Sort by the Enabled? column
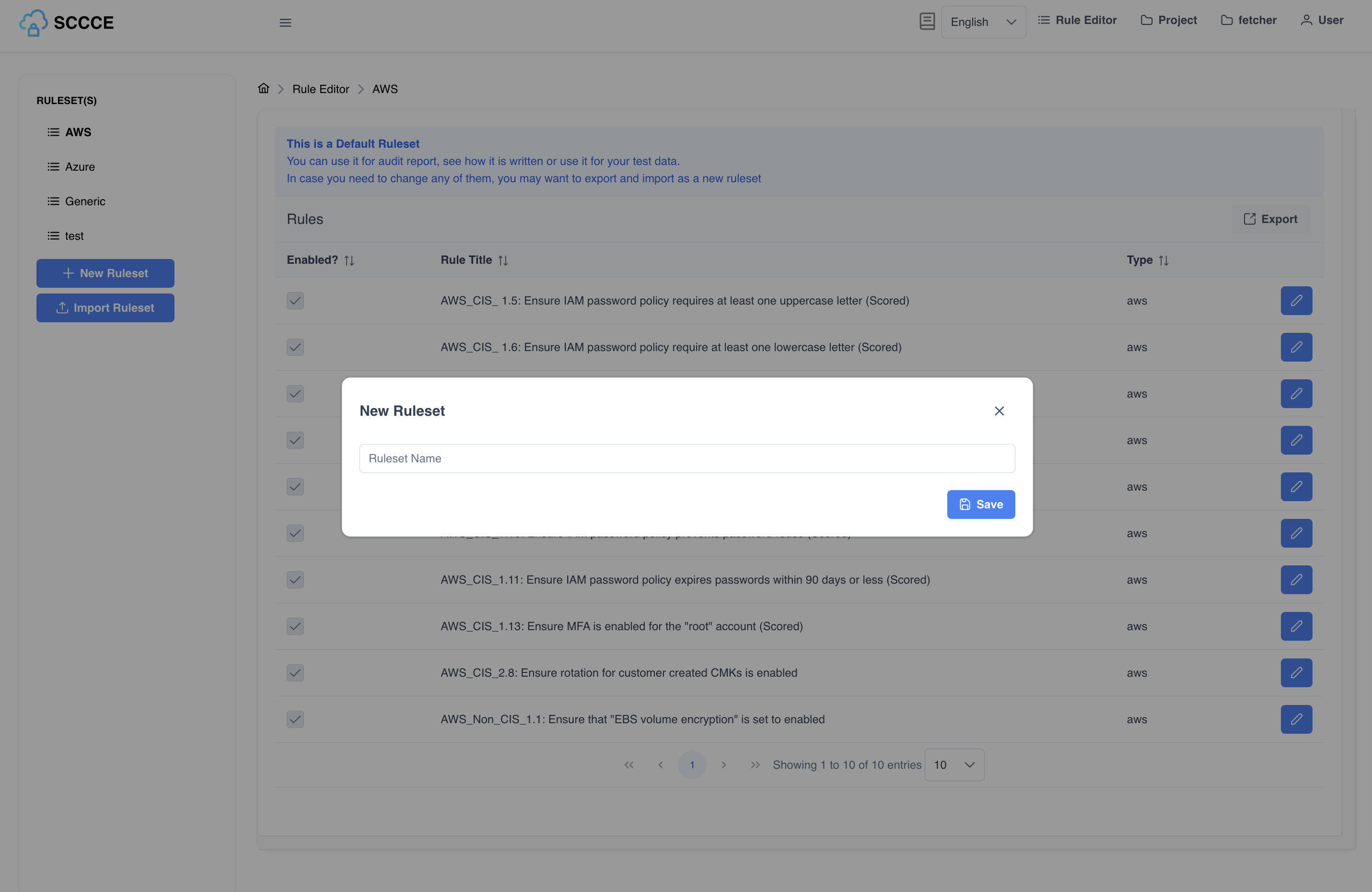 (x=349, y=260)
